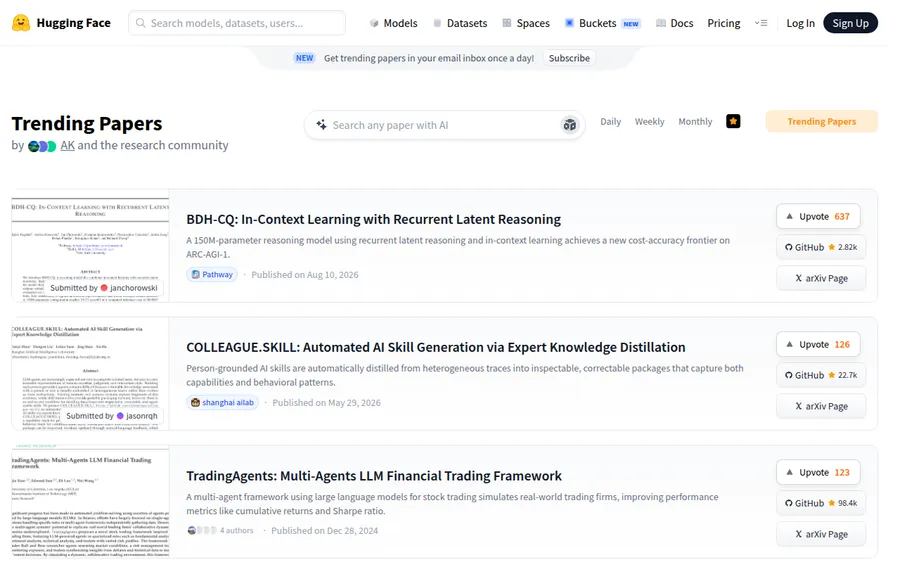The height and width of the screenshot is (563, 900).
Task: Click "Published on May 29, 2026" text
Action: click(327, 403)
